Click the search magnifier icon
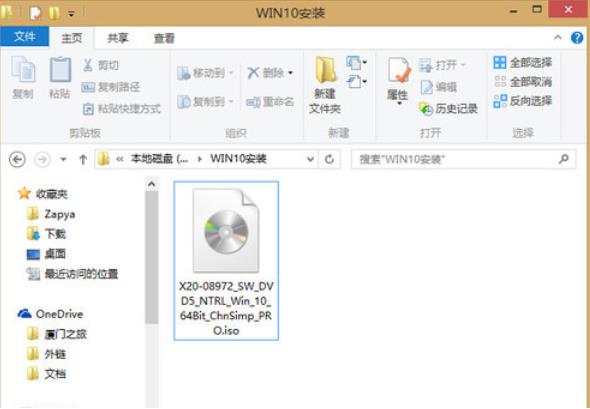The height and width of the screenshot is (409, 590). click(x=564, y=159)
